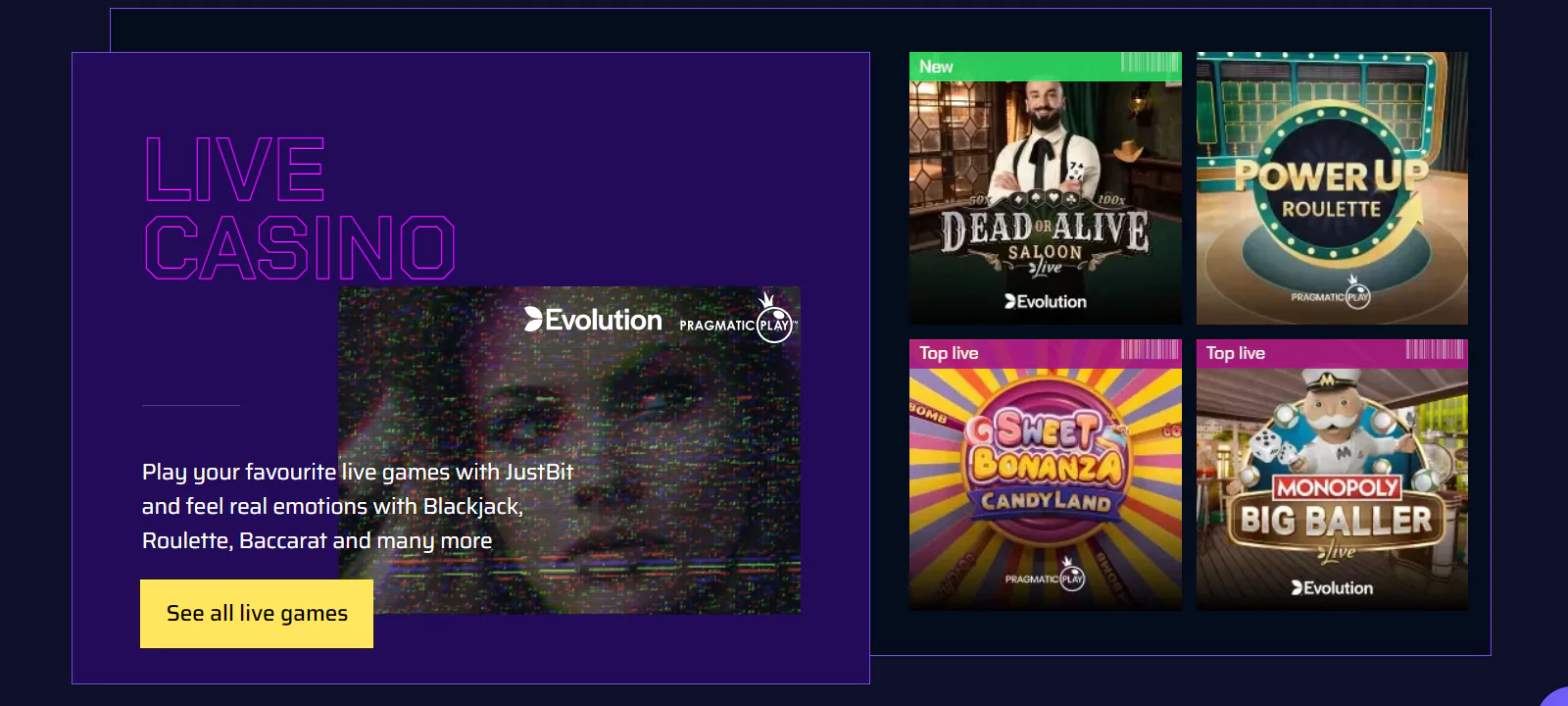Click the purple chat bubble at the corner
The height and width of the screenshot is (706, 1568).
pos(1555,697)
